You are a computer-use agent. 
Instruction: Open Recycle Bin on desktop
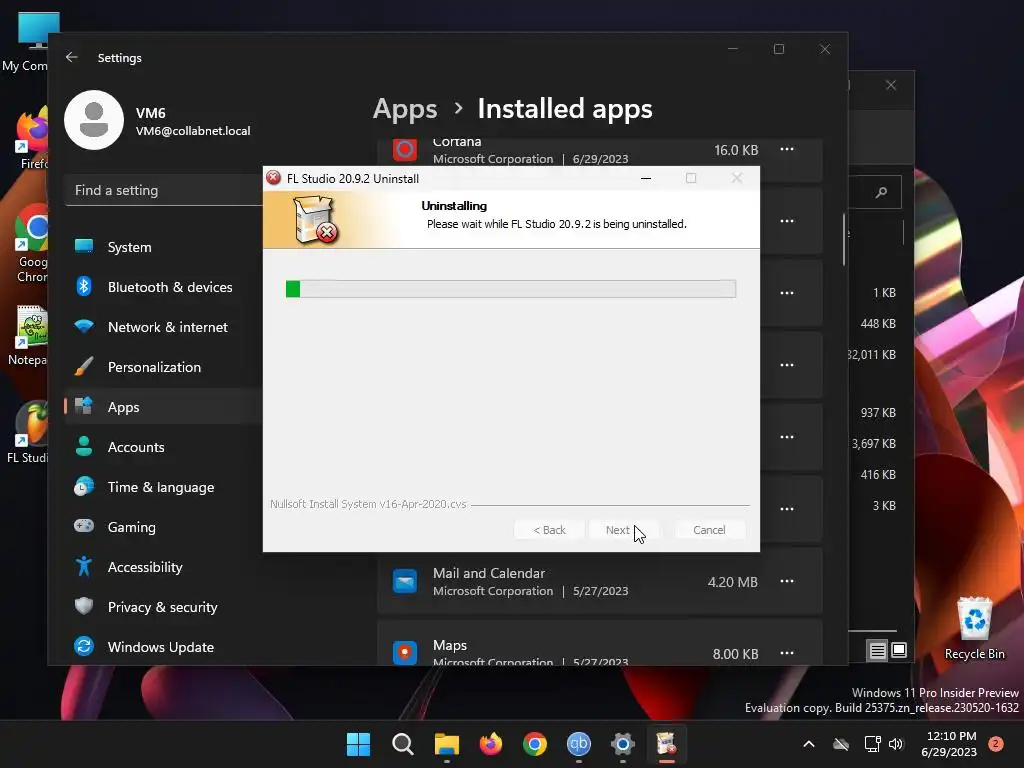[x=974, y=628]
